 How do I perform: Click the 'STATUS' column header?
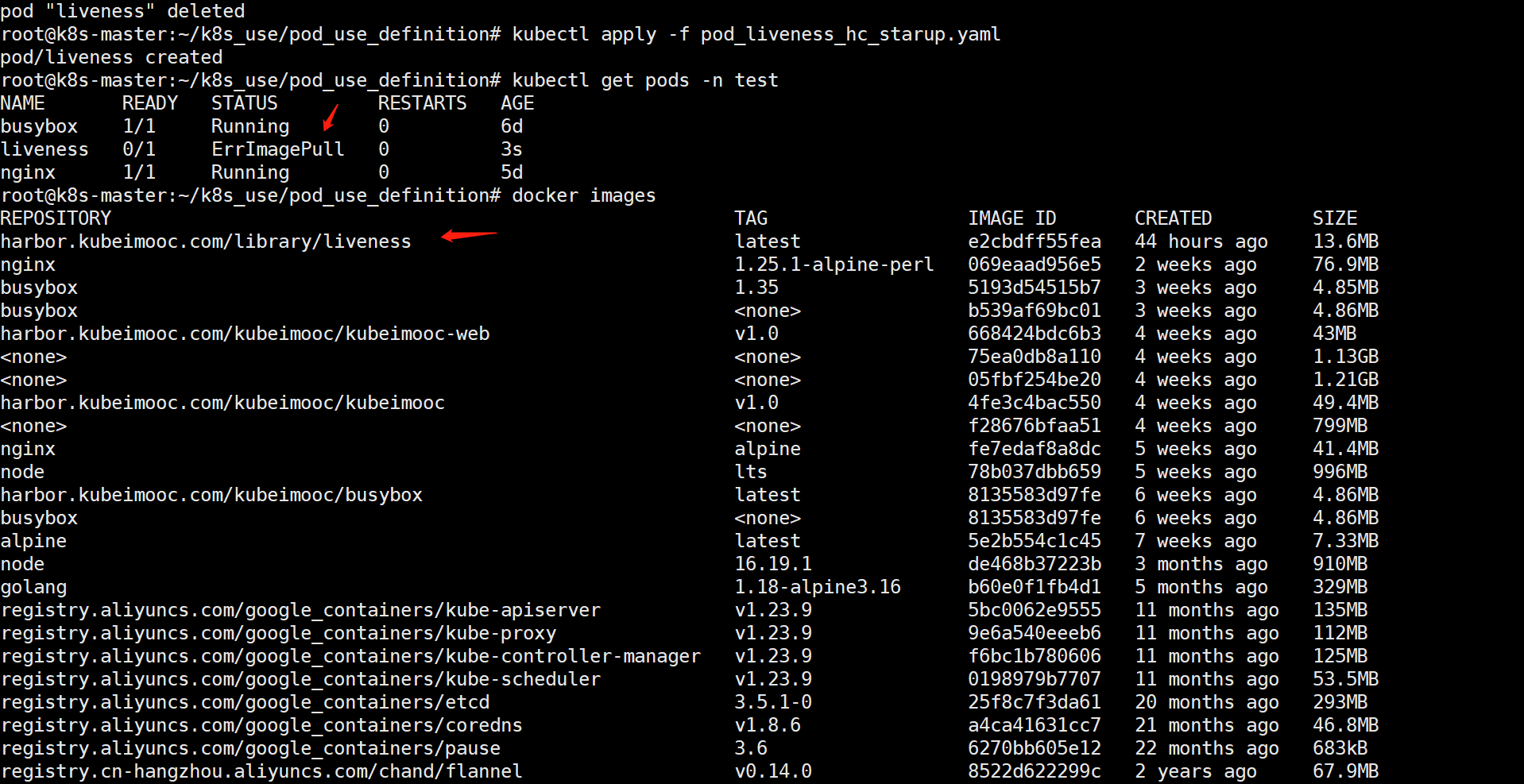(245, 103)
